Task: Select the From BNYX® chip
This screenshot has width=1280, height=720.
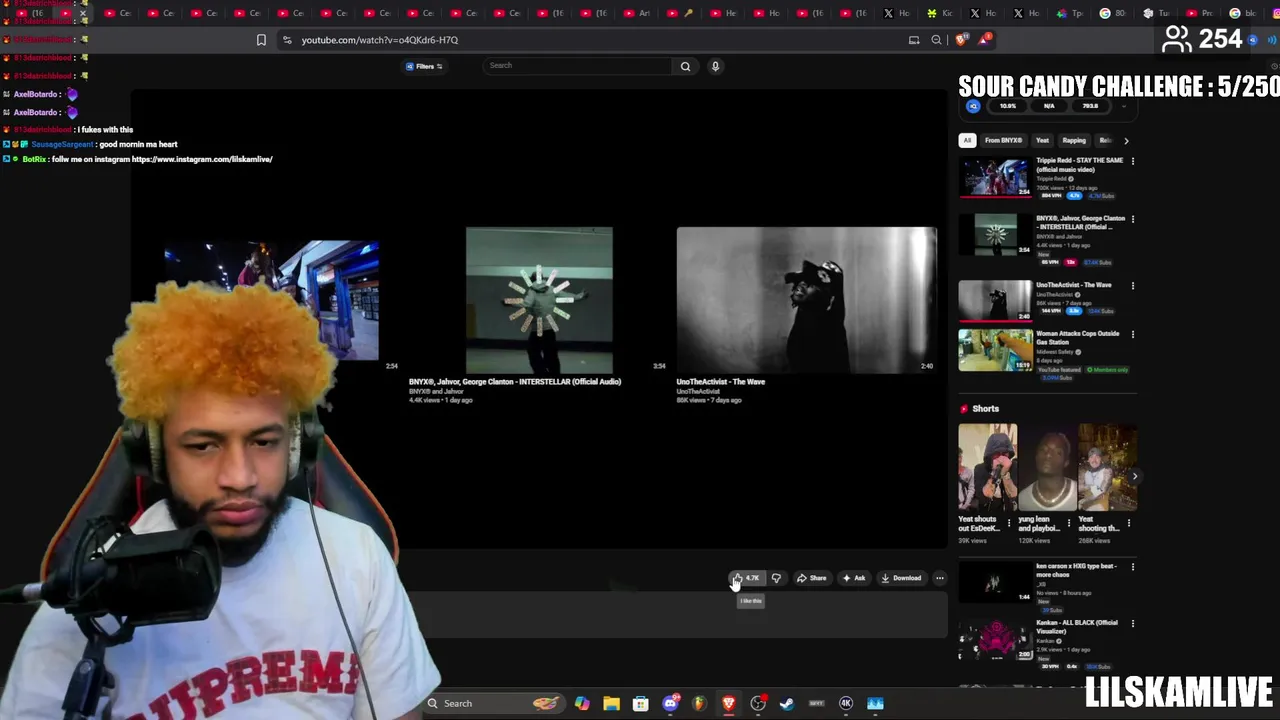Action: click(x=1003, y=141)
